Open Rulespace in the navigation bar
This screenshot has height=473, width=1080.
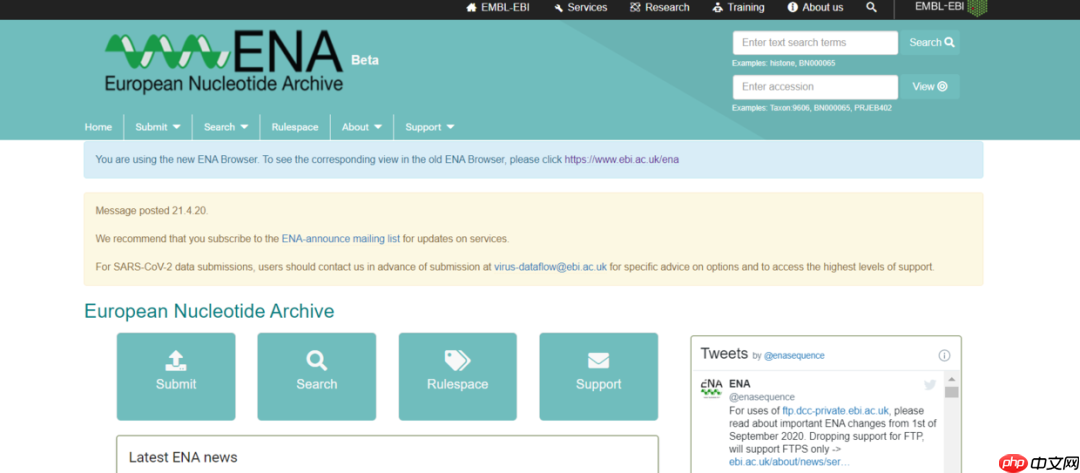[295, 127]
